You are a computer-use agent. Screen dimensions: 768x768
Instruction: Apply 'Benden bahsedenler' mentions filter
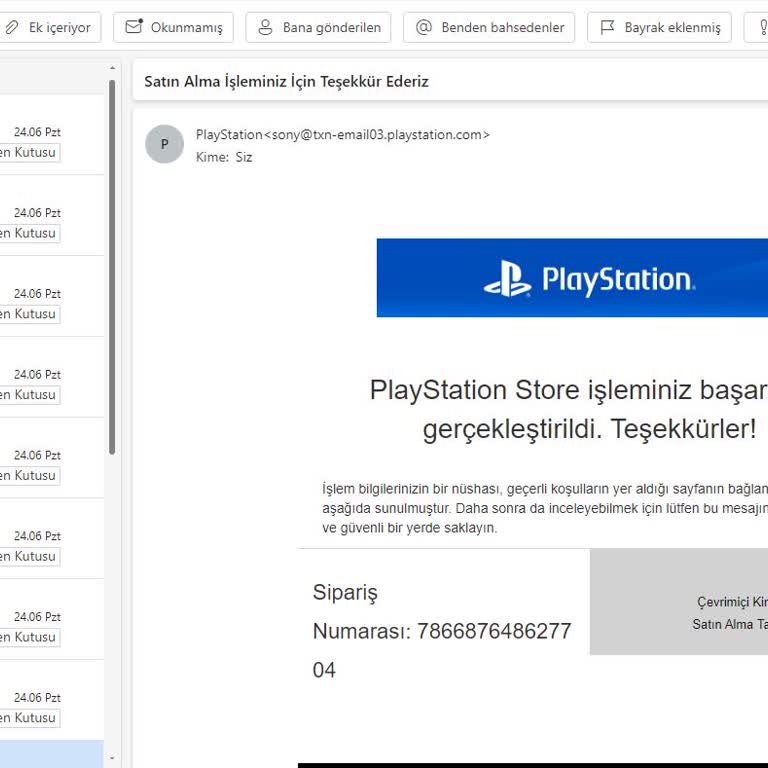pyautogui.click(x=489, y=27)
